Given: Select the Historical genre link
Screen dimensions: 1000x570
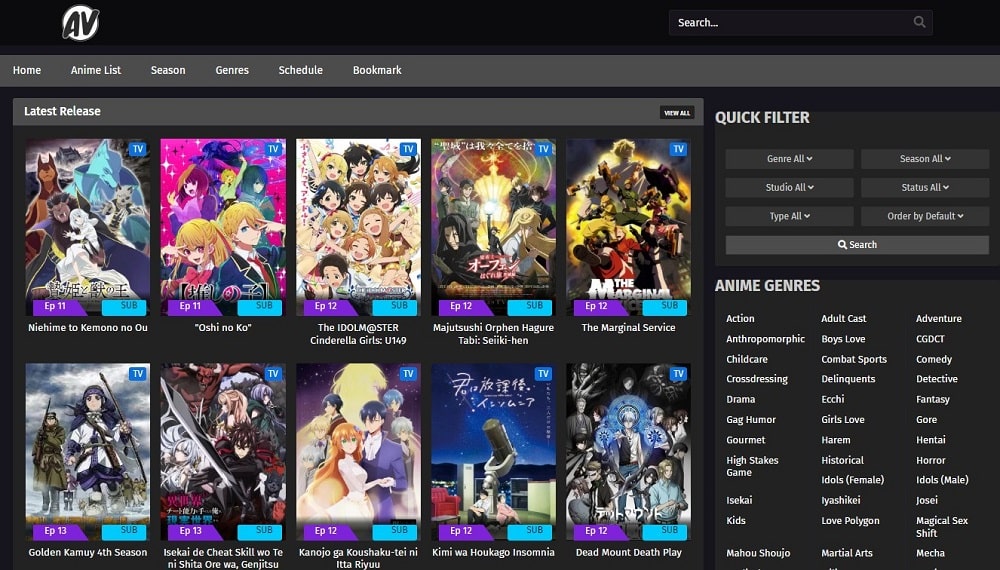Looking at the screenshot, I should [842, 460].
